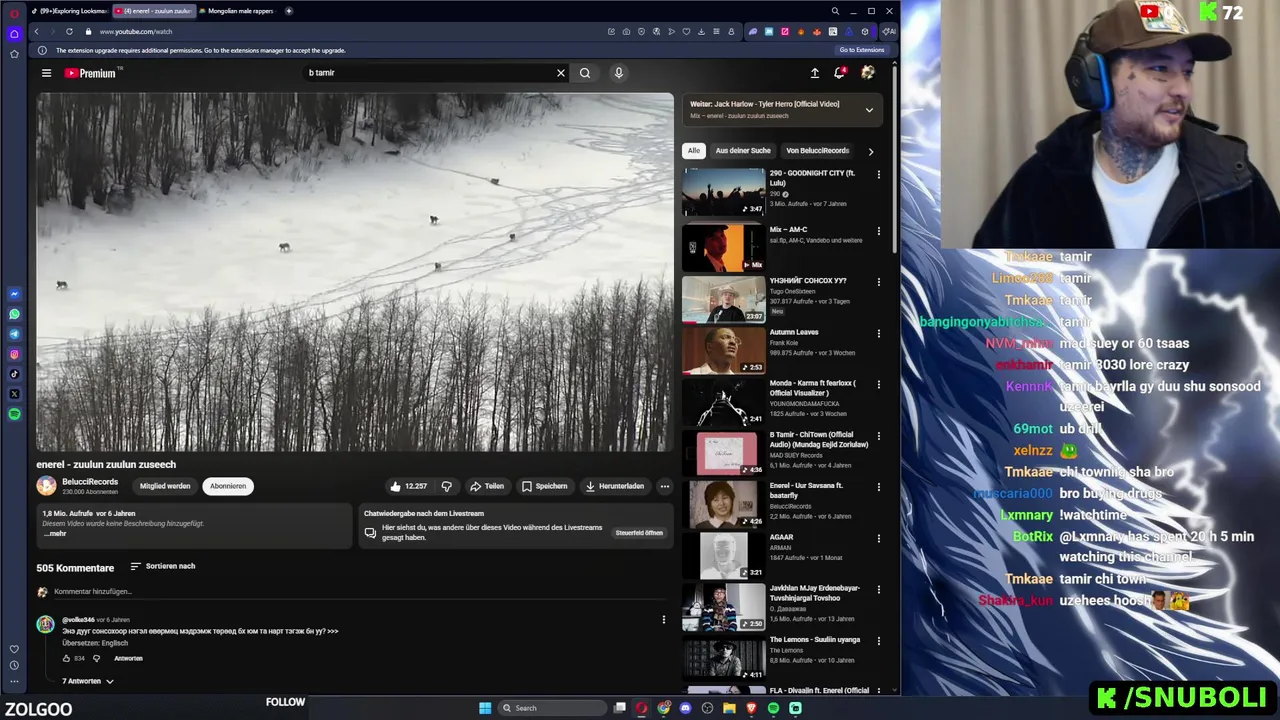Select the Alle filter chip
Image resolution: width=1280 pixels, height=720 pixels.
(694, 151)
